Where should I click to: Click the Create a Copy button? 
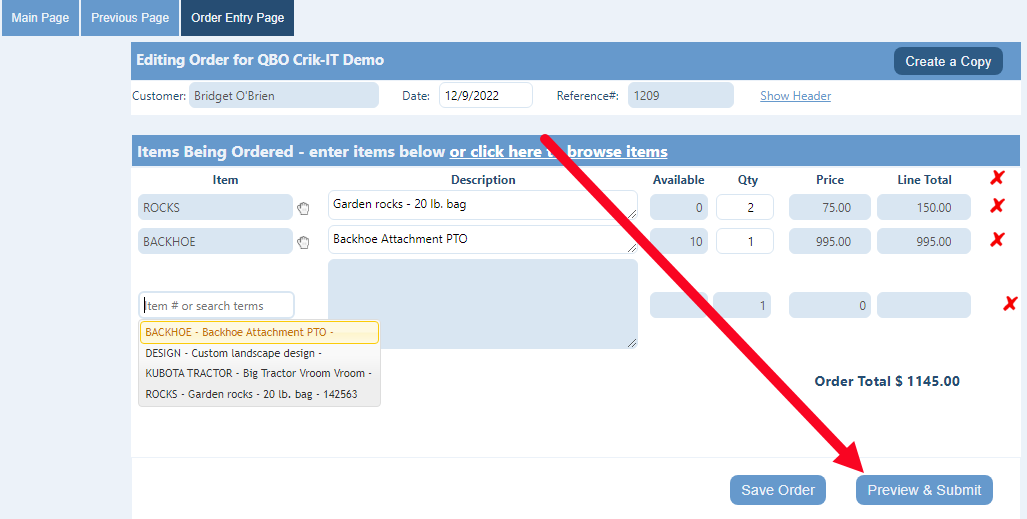click(x=947, y=61)
